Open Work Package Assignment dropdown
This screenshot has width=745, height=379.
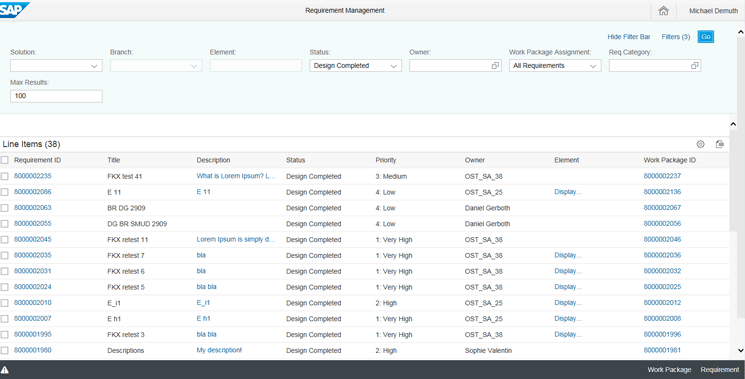[555, 66]
